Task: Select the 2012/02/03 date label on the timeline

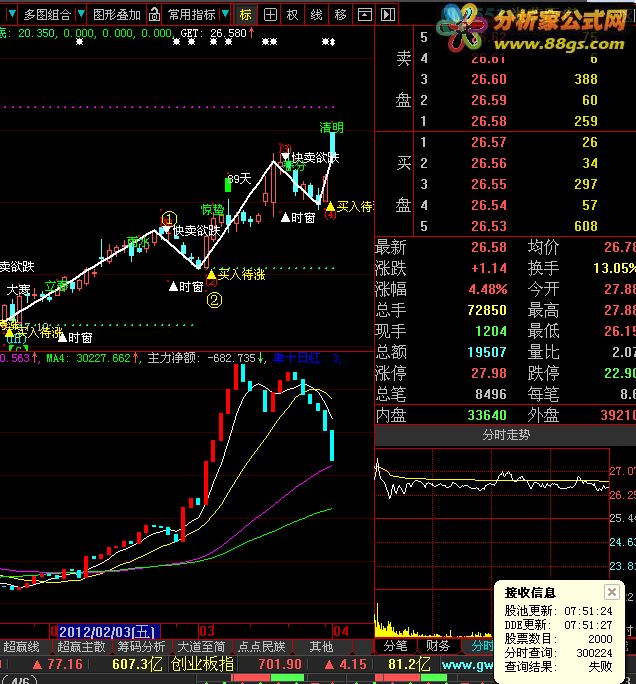Action: point(109,631)
